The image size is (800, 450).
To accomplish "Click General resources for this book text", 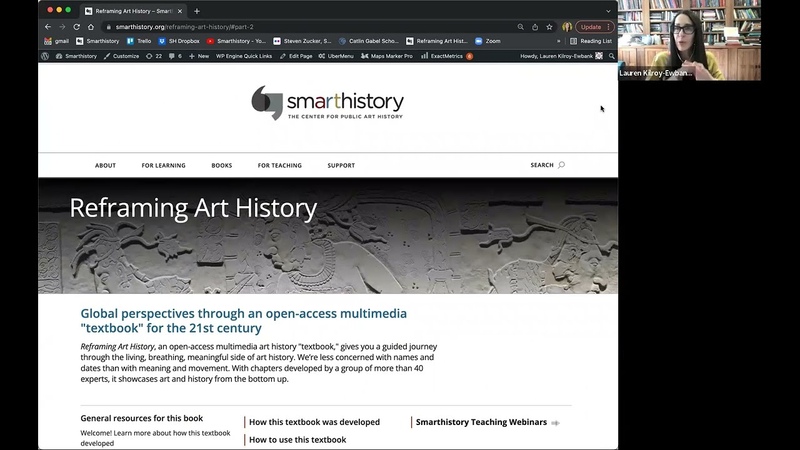I will coord(141,418).
